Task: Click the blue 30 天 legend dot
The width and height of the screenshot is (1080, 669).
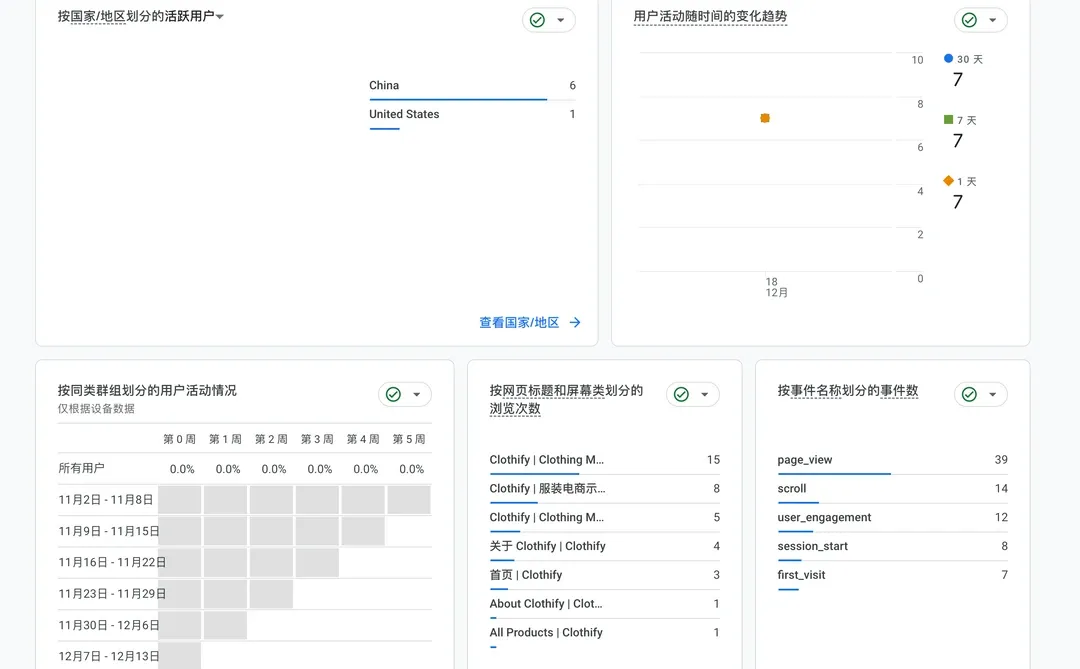Action: 948,59
